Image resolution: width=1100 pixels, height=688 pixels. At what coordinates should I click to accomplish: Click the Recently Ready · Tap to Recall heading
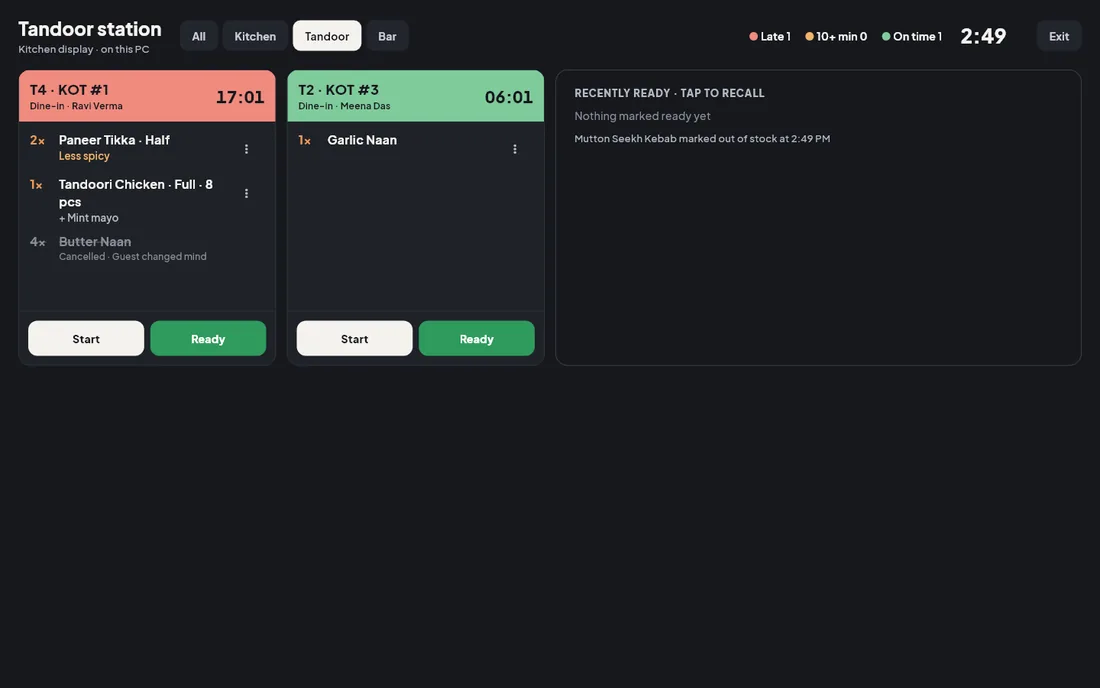[x=669, y=93]
